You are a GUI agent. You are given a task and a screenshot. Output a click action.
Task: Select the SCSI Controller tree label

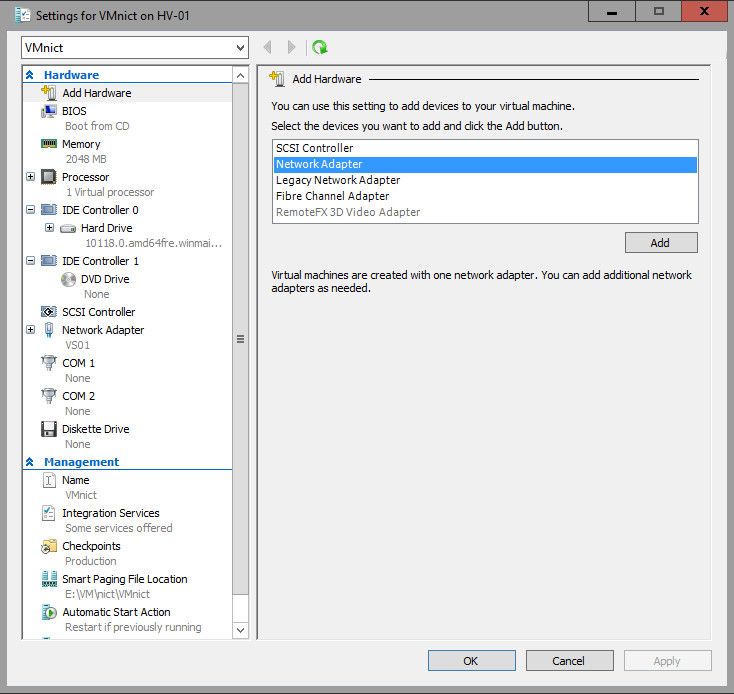(99, 312)
